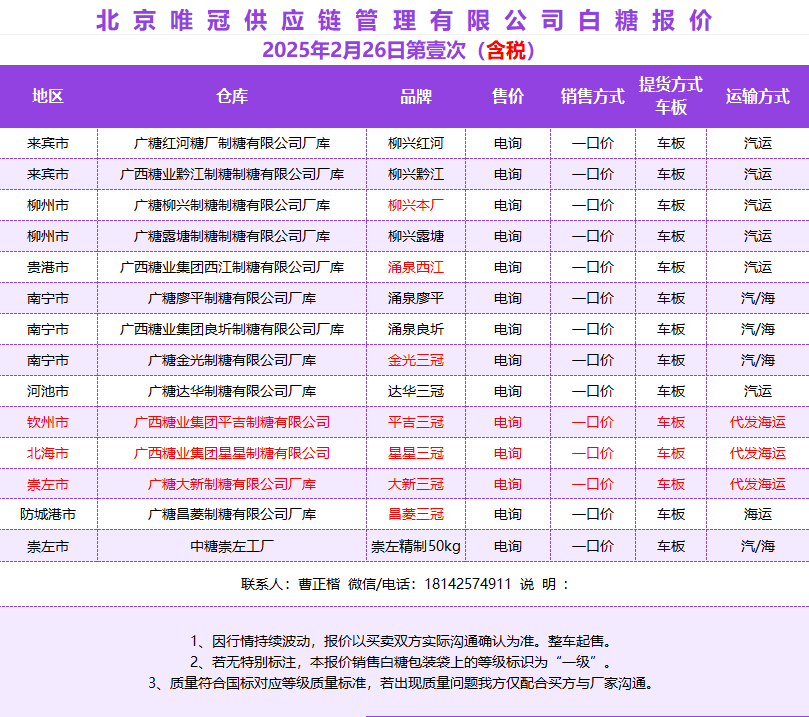
Task: Click the 金光三冠 brand cell
Action: point(416,360)
